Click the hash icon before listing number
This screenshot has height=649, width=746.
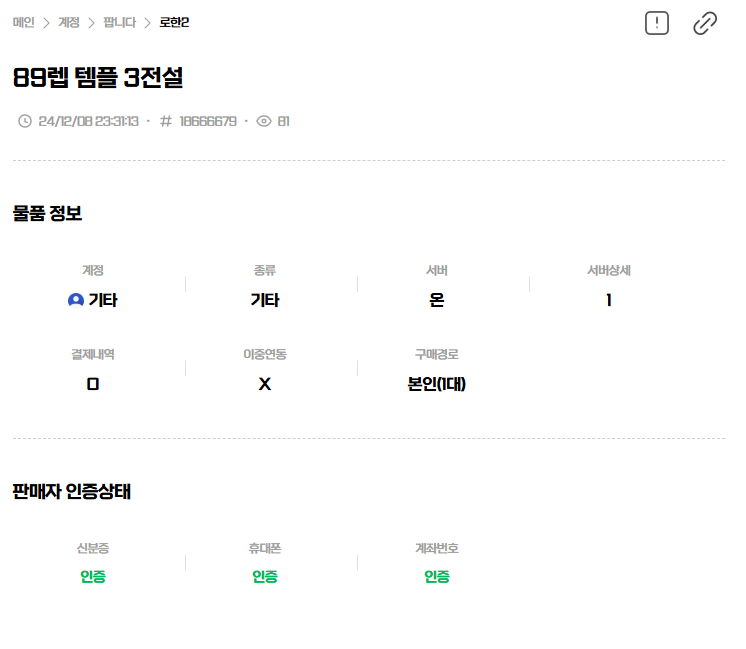[166, 121]
